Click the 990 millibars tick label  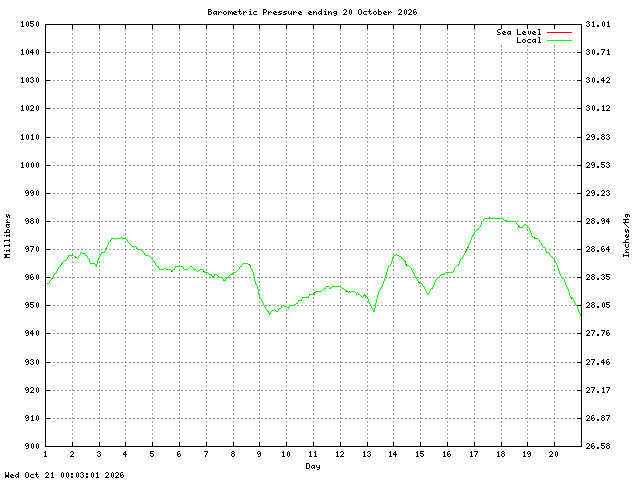(x=32, y=193)
